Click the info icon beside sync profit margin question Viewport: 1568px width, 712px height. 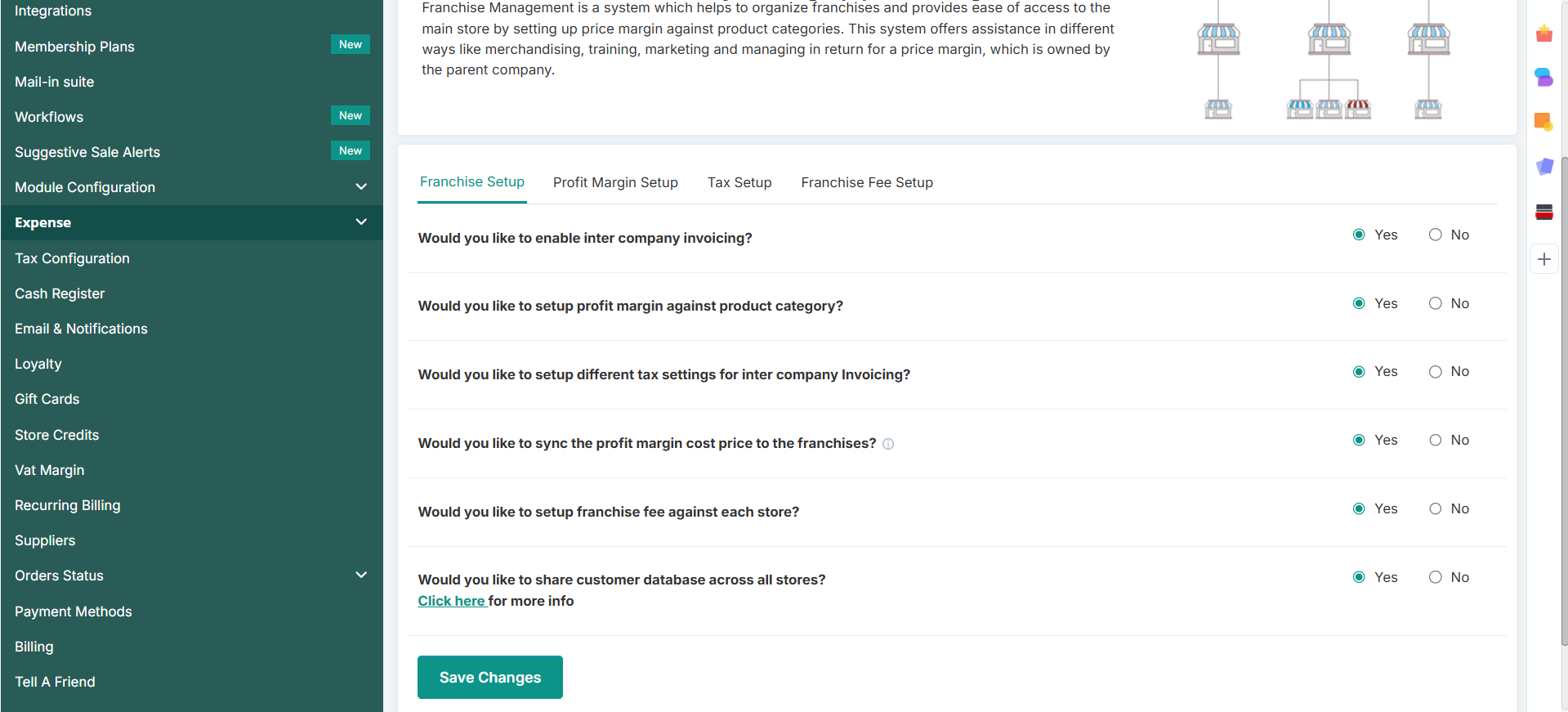pos(888,444)
